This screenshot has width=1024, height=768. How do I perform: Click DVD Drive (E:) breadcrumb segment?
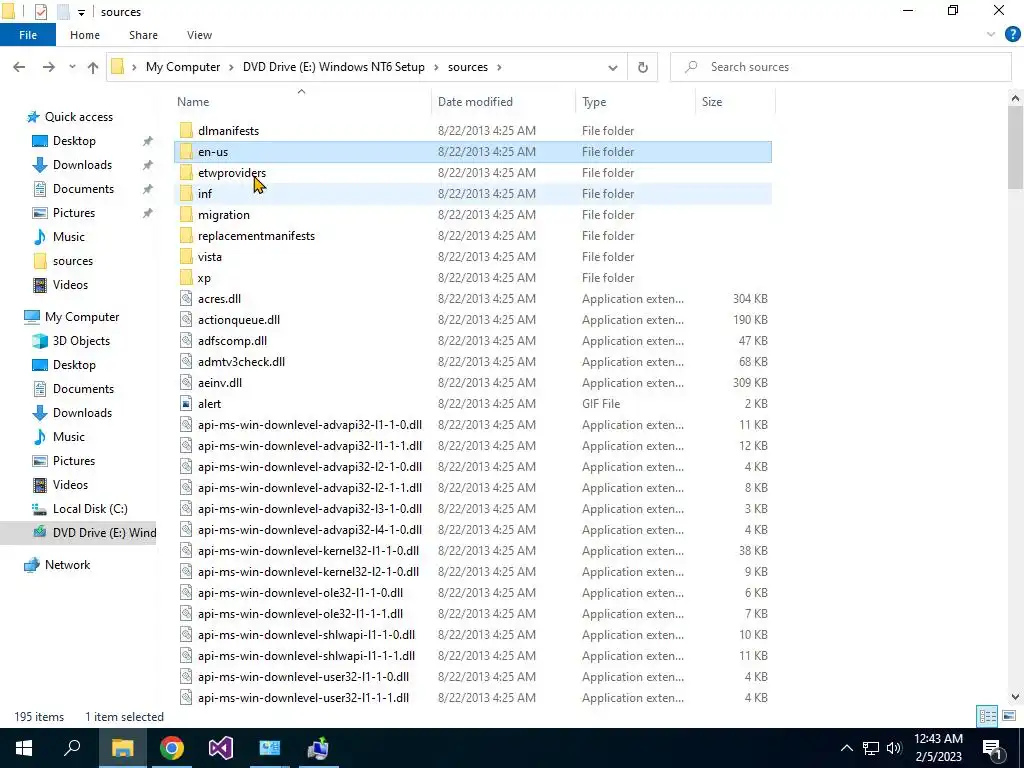point(334,67)
